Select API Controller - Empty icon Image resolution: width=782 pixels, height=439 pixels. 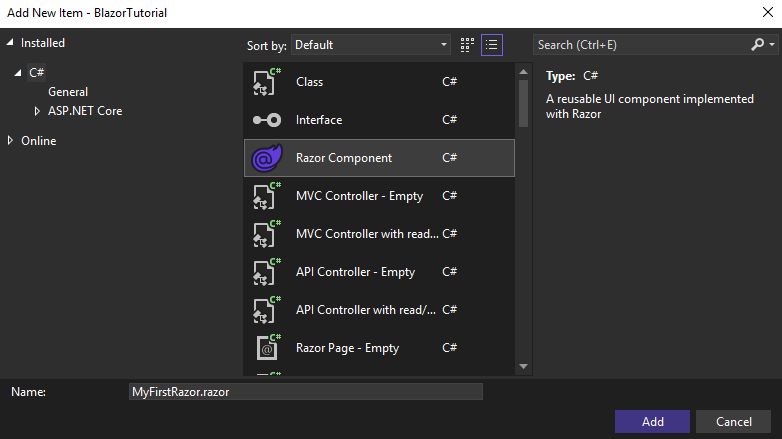click(x=267, y=272)
